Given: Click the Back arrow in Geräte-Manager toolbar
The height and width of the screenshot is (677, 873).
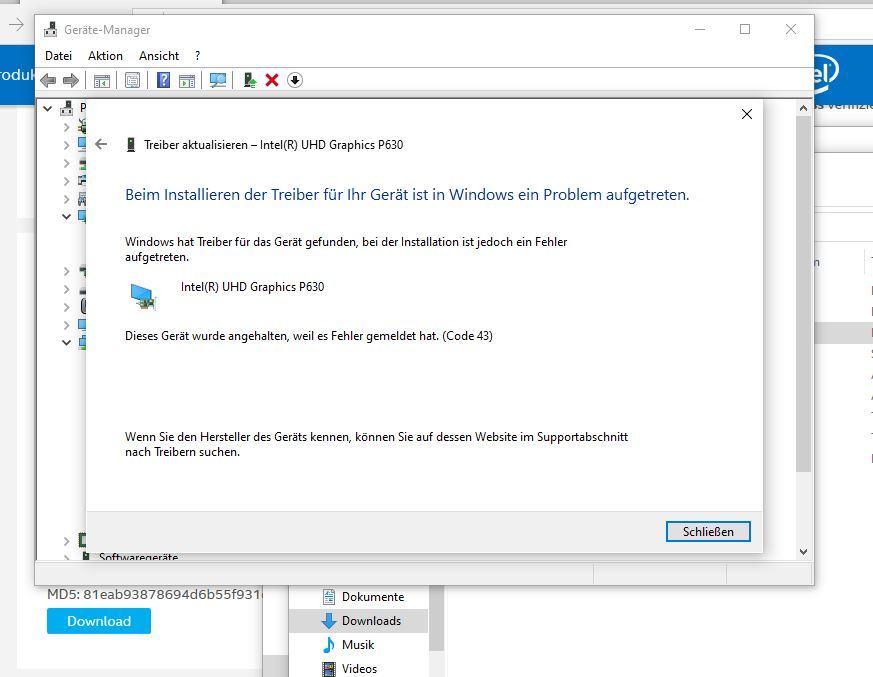Looking at the screenshot, I should tap(48, 81).
